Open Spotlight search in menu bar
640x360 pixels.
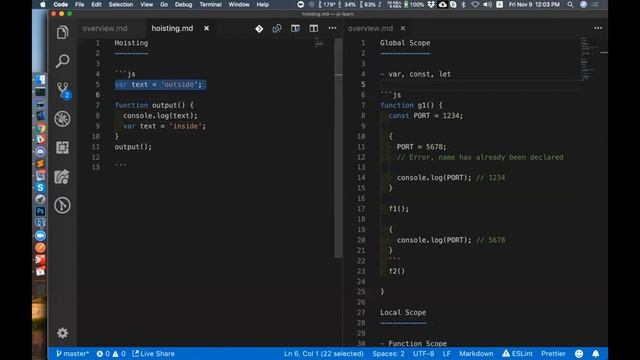570,4
